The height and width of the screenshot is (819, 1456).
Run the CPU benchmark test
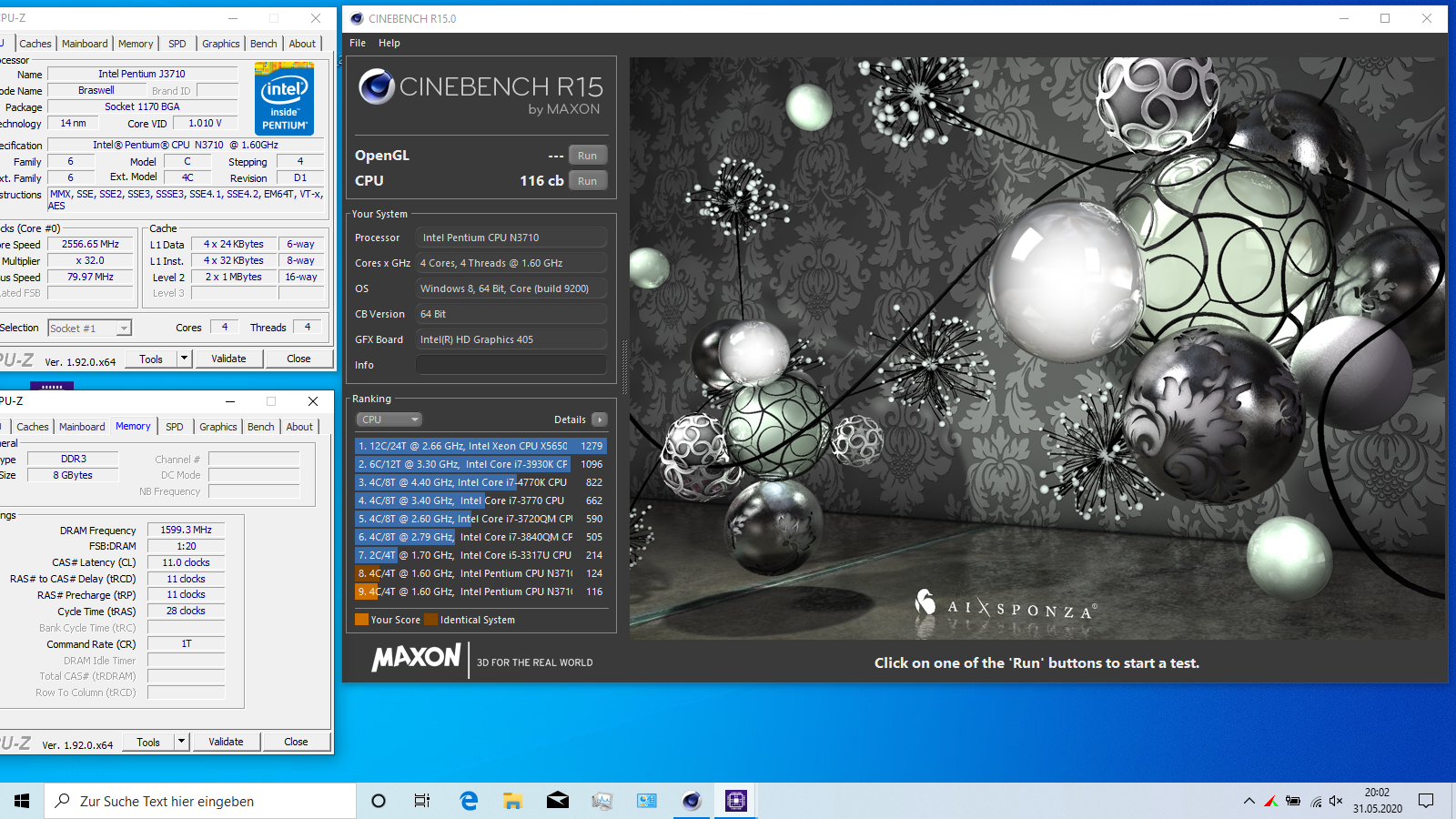point(587,181)
